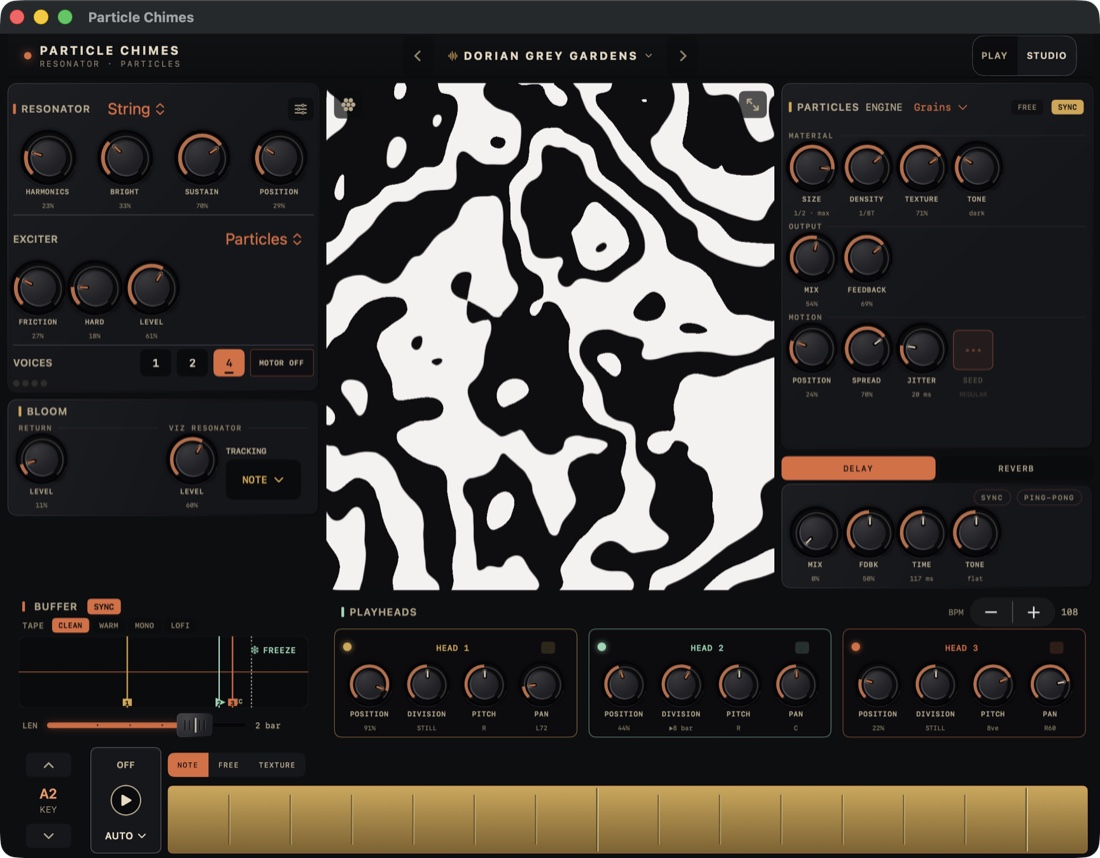
Task: Click the BRIGHT knob
Action: (125, 158)
